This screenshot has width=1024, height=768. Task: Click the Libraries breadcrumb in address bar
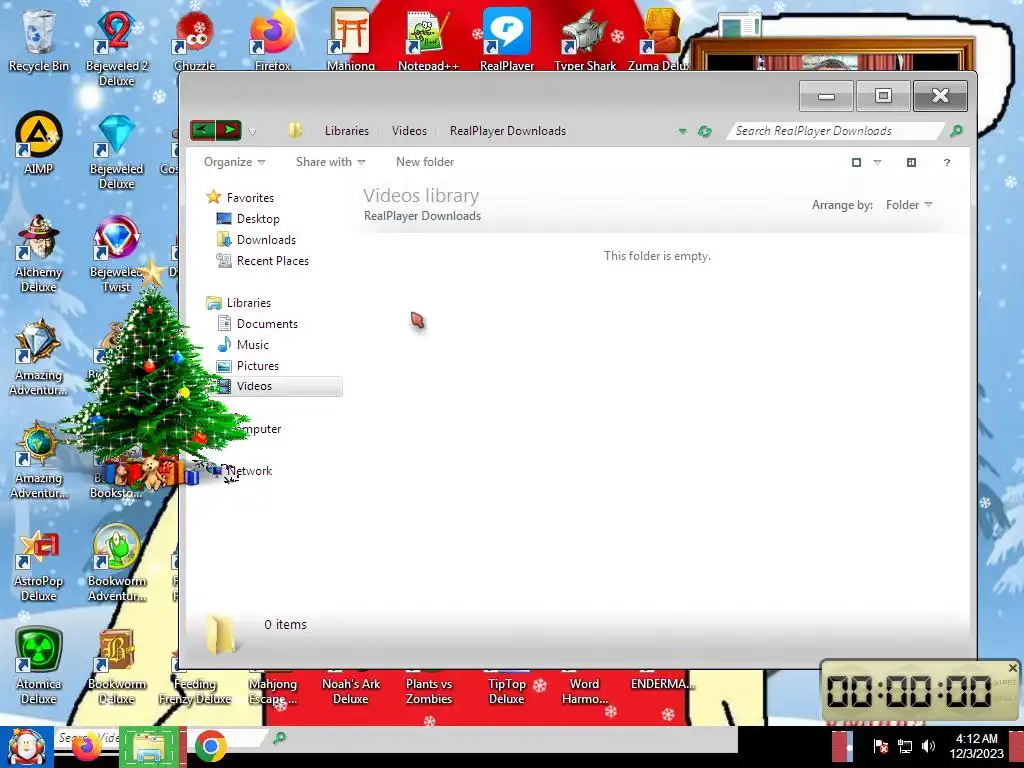347,131
